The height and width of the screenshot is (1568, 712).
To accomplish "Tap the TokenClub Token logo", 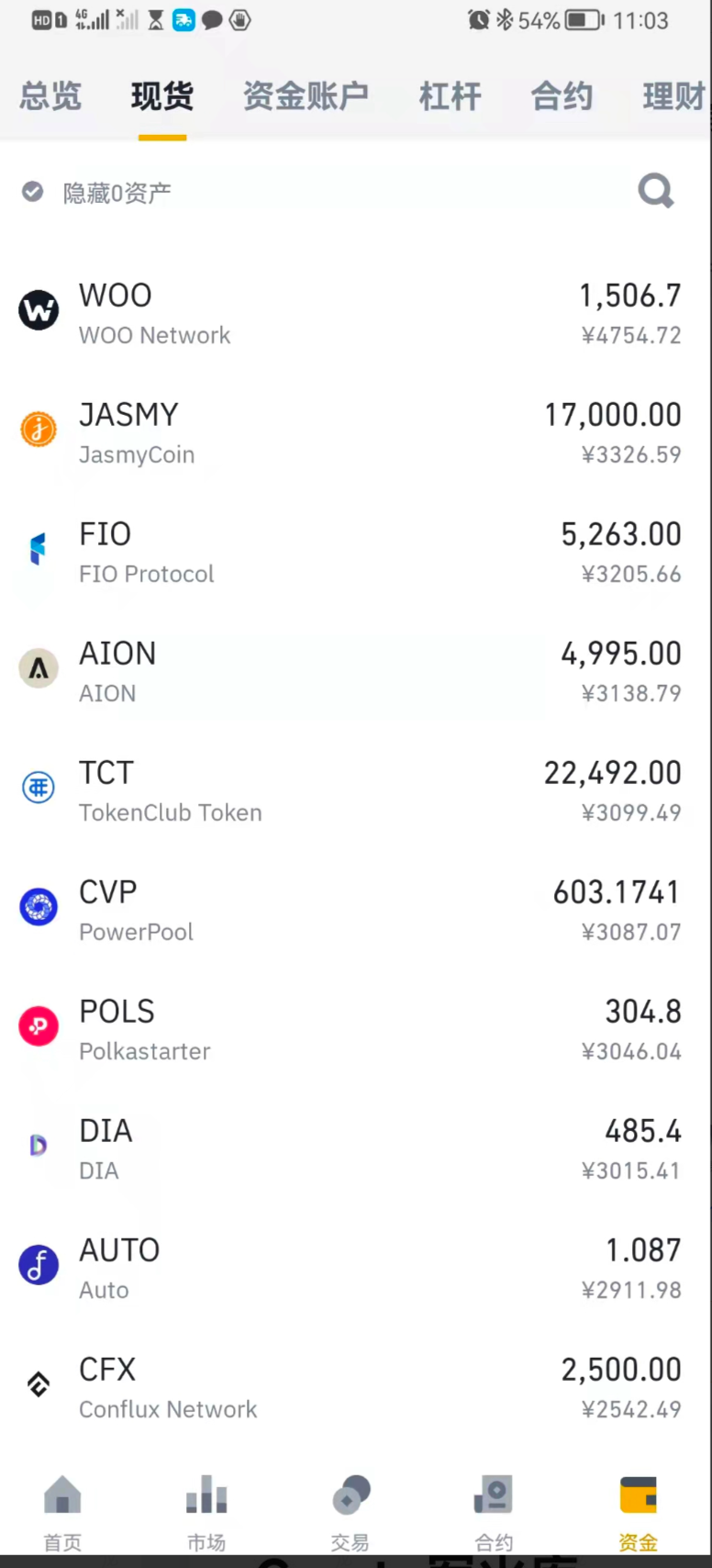I will pyautogui.click(x=39, y=788).
